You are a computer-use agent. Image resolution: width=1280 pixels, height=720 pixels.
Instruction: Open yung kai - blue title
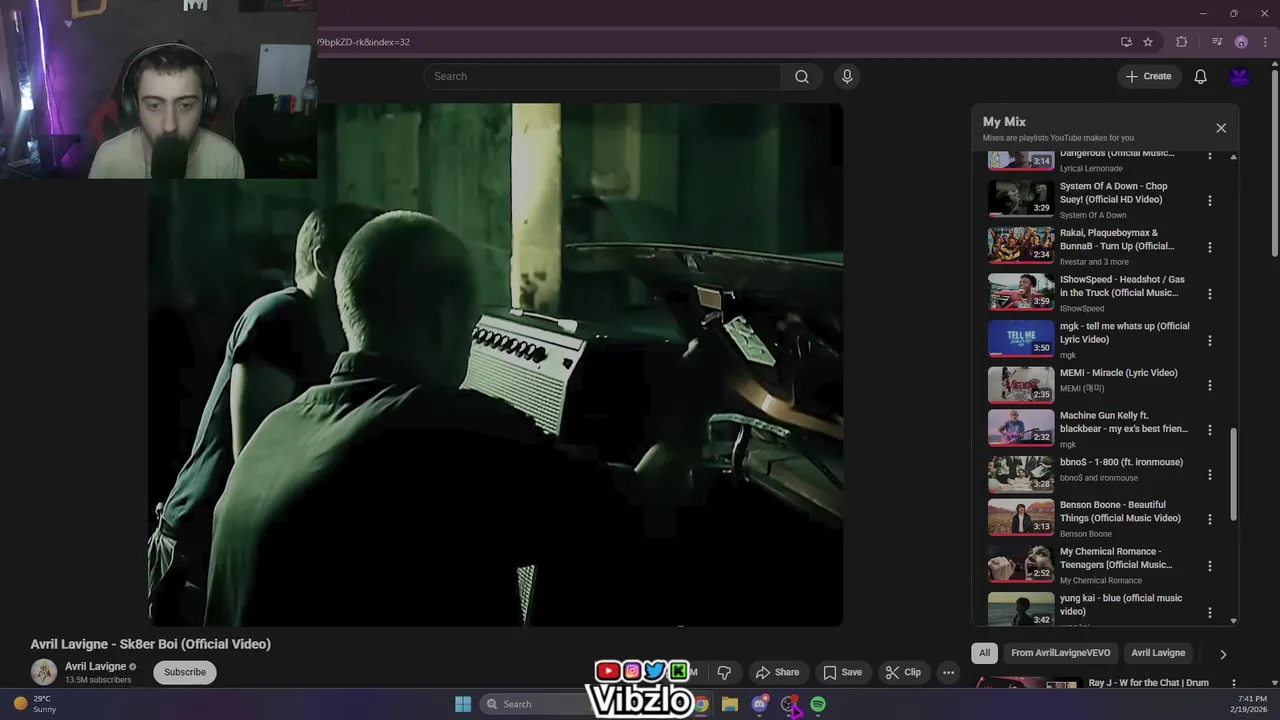click(1121, 605)
